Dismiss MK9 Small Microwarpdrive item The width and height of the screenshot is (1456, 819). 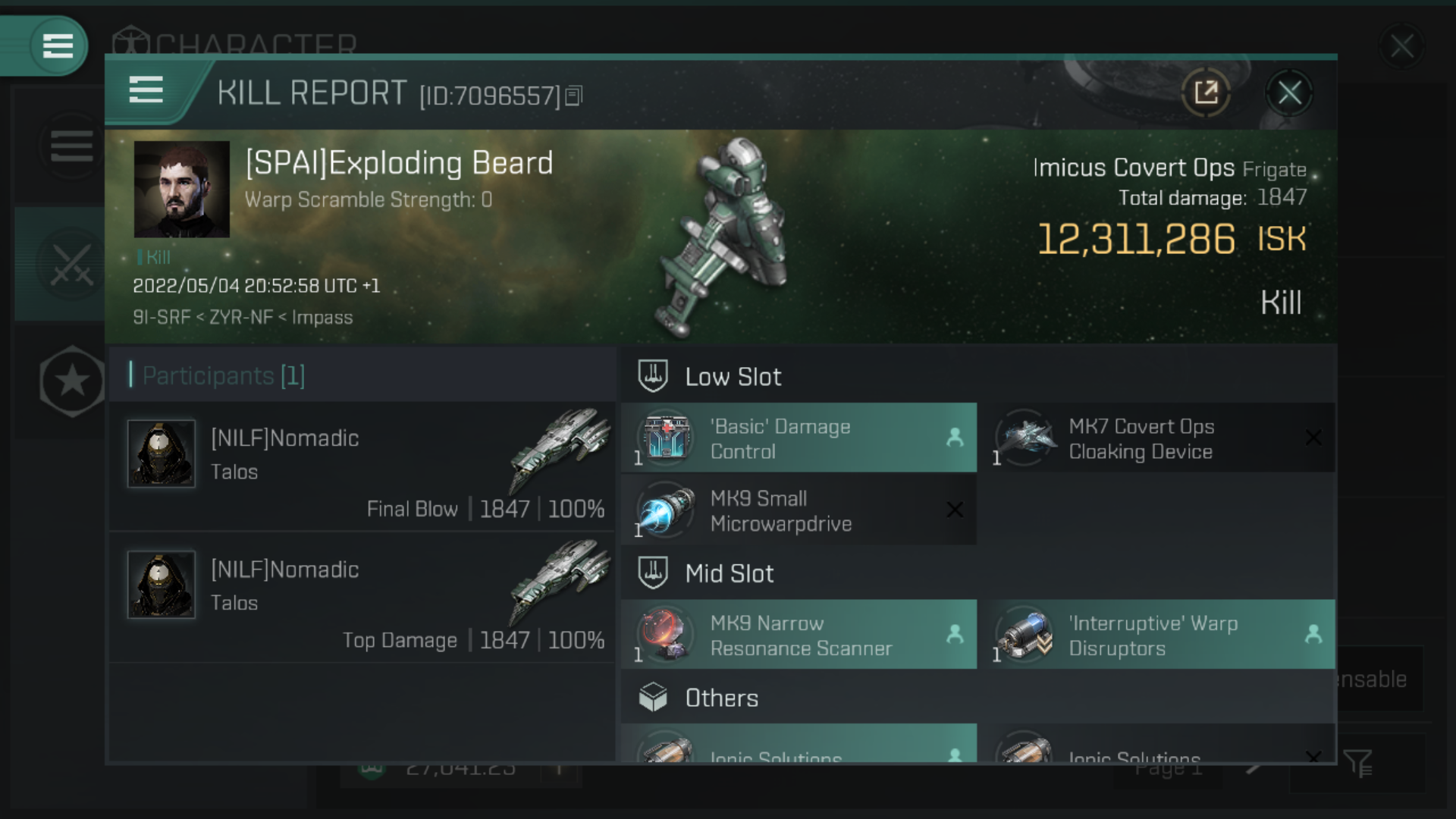pos(953,510)
